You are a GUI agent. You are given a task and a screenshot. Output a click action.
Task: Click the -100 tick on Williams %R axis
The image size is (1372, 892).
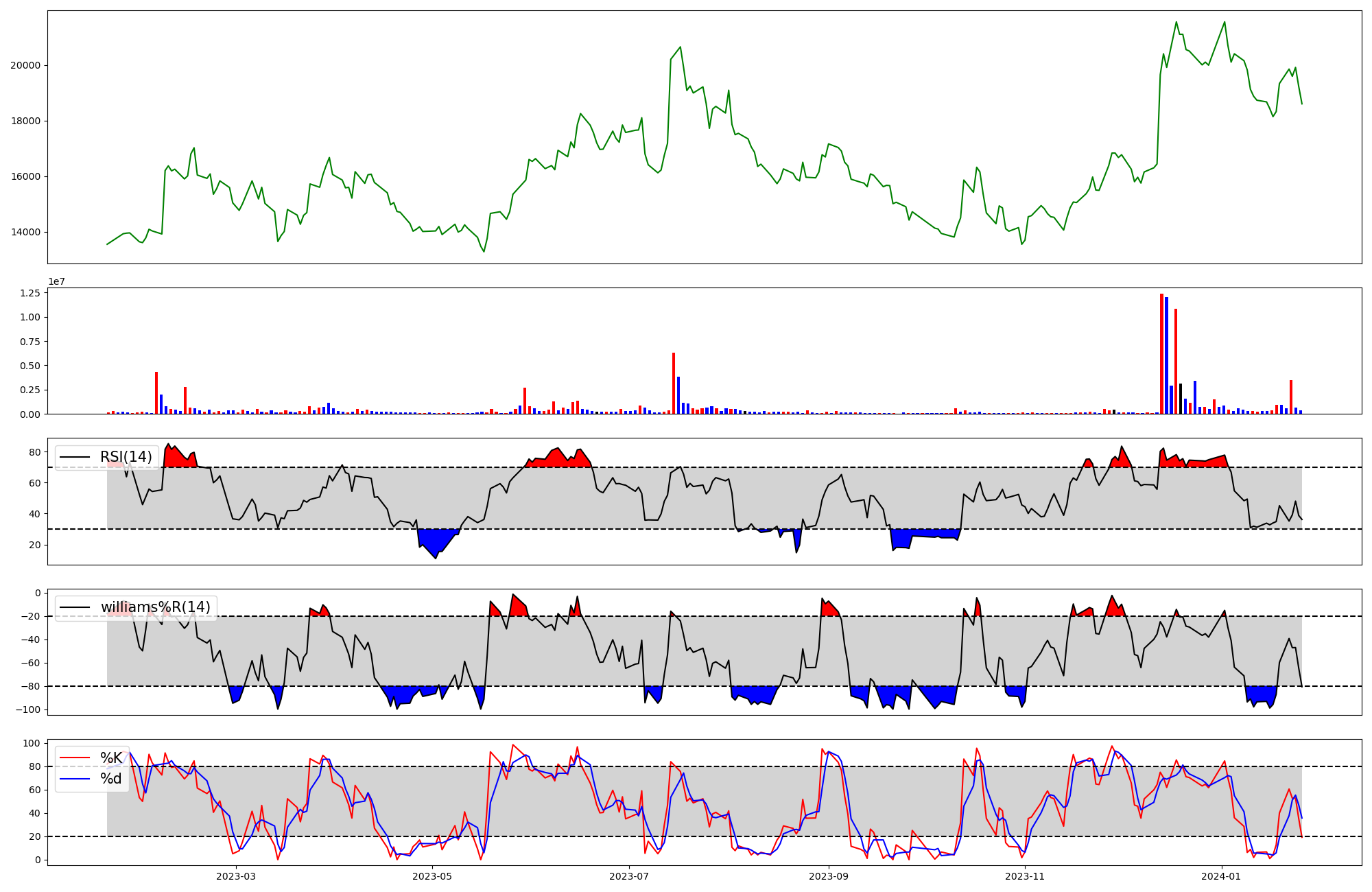[27, 709]
